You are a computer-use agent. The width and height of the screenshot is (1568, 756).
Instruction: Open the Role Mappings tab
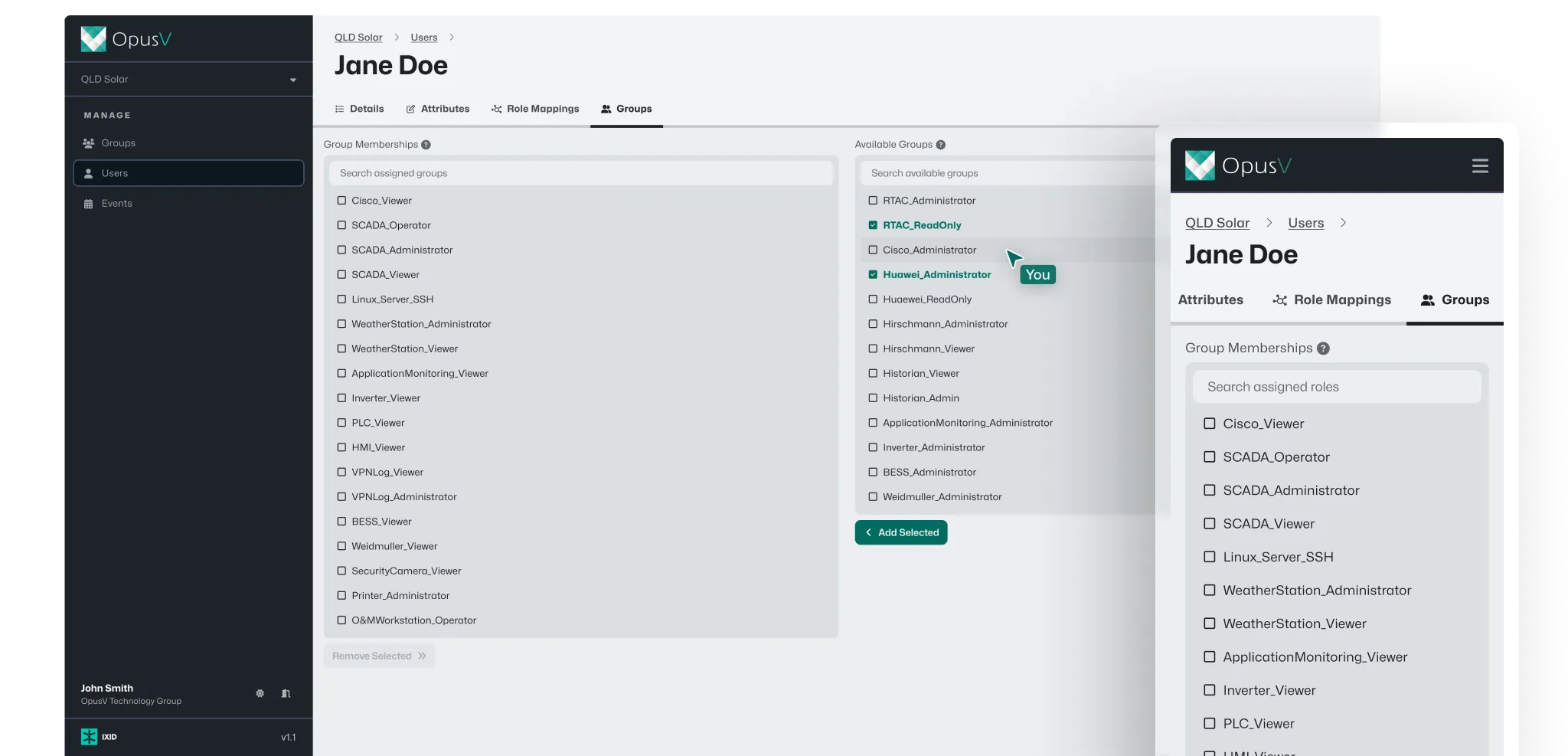pyautogui.click(x=535, y=108)
